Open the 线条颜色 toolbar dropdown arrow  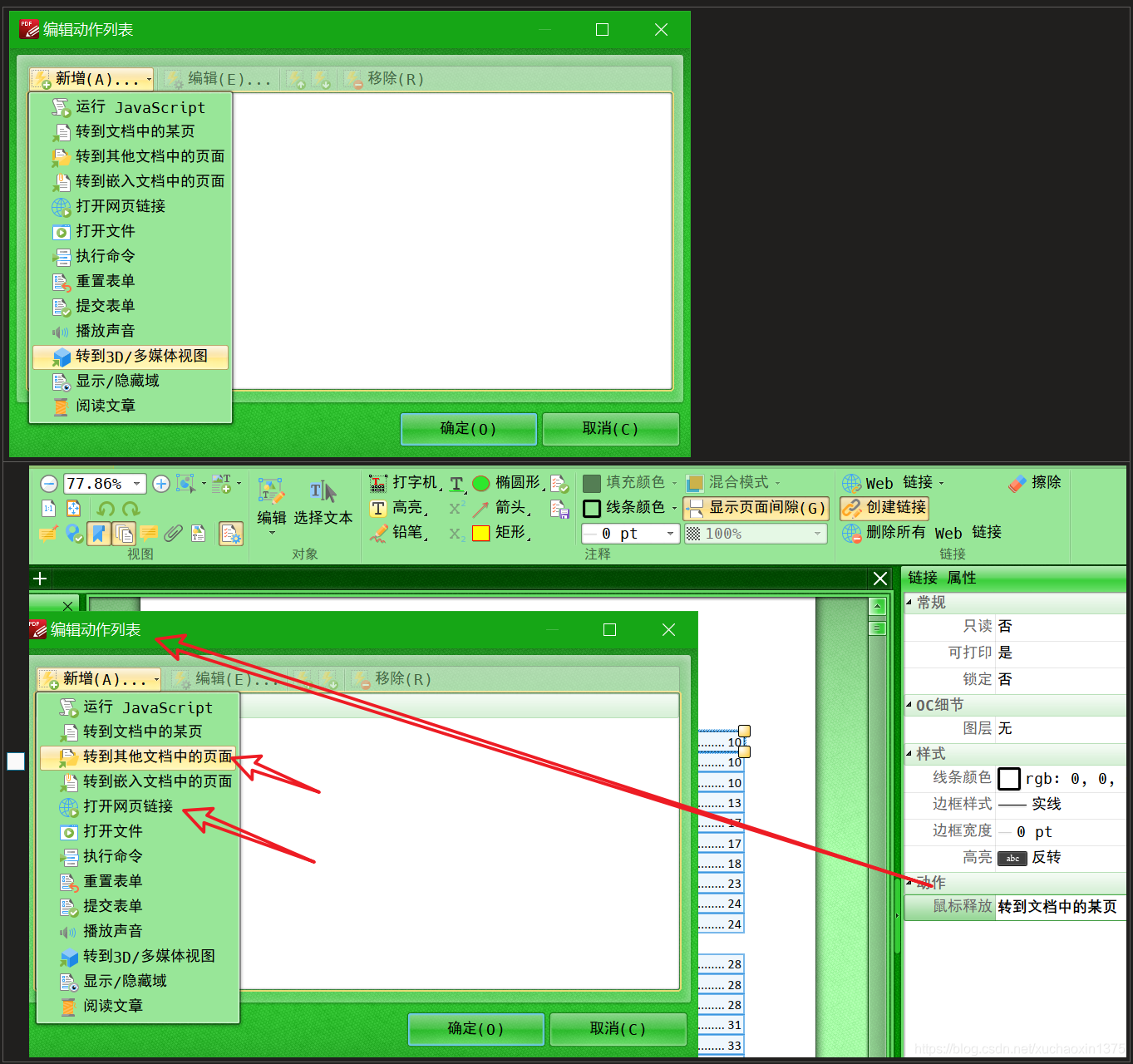(x=674, y=509)
